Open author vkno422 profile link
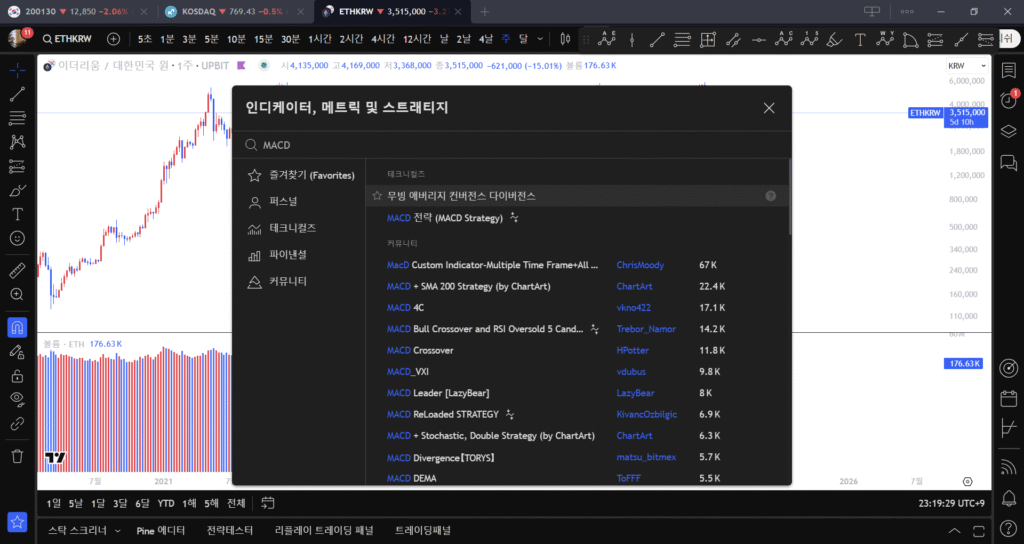 (633, 308)
